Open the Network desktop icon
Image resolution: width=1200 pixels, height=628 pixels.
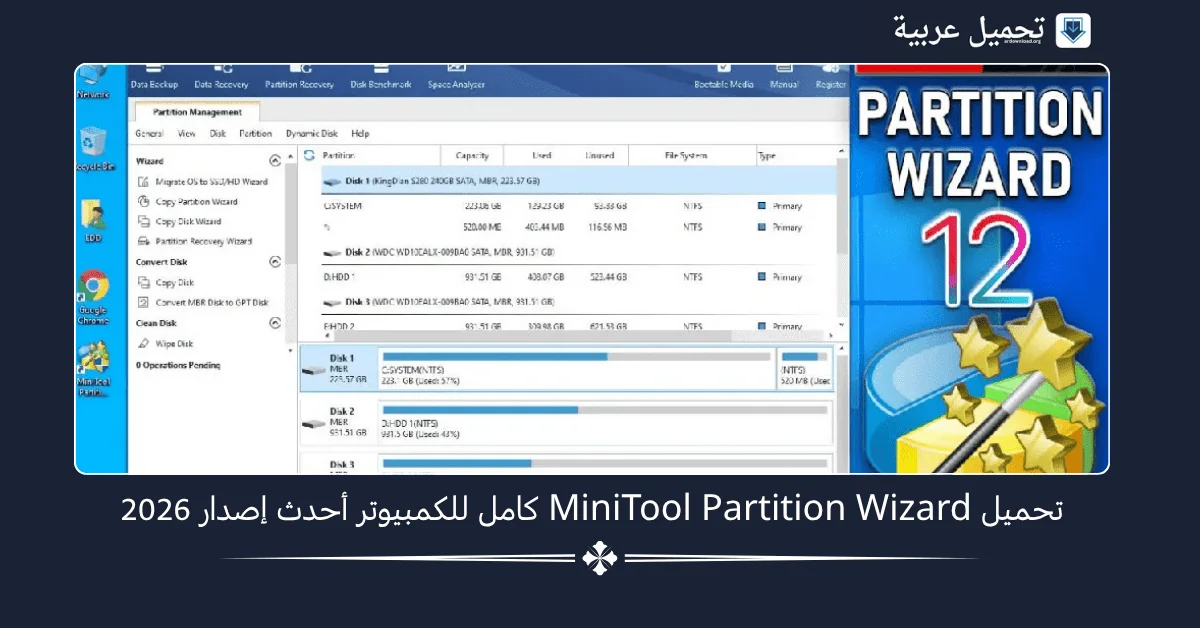92,82
